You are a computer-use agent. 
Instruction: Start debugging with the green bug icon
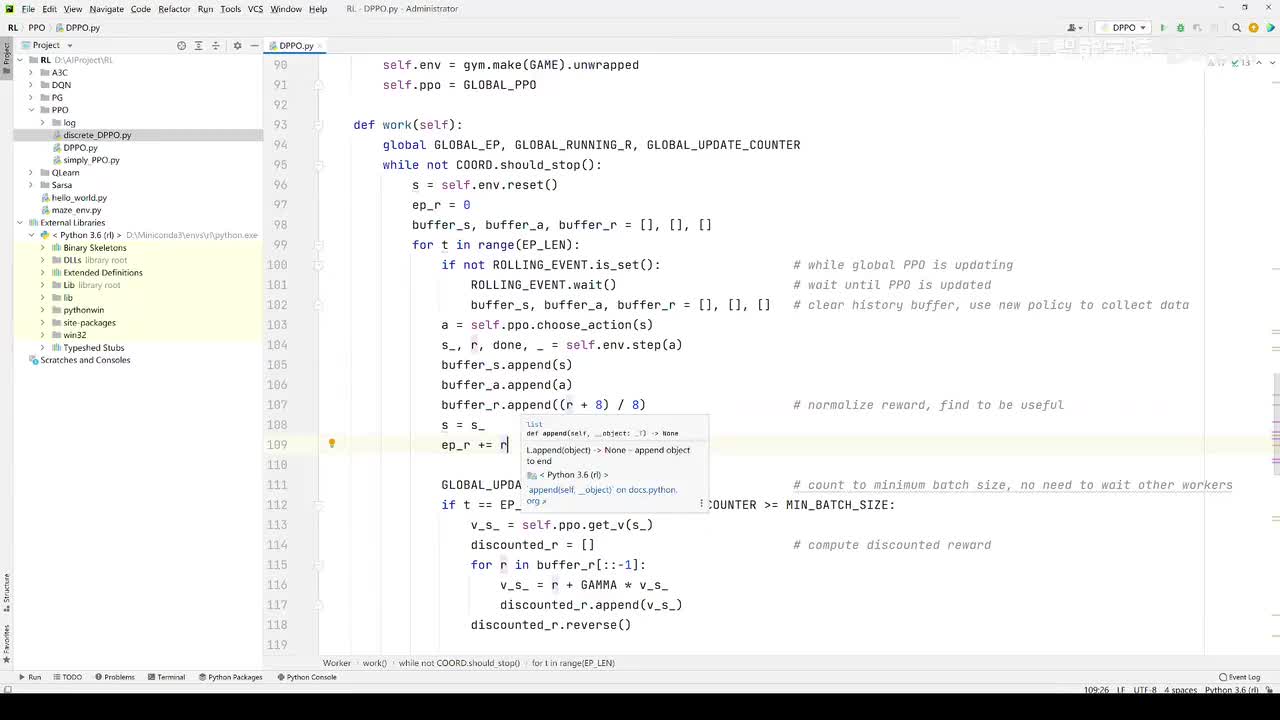point(1180,28)
